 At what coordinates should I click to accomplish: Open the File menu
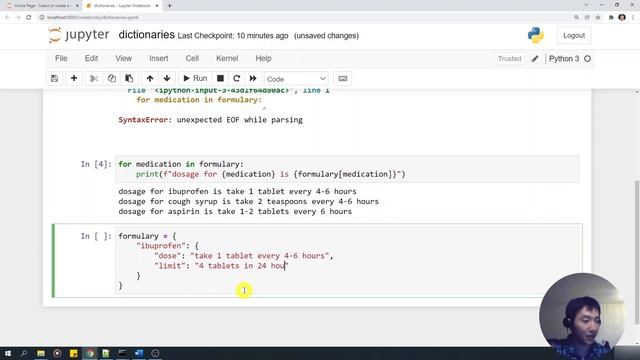[61, 58]
